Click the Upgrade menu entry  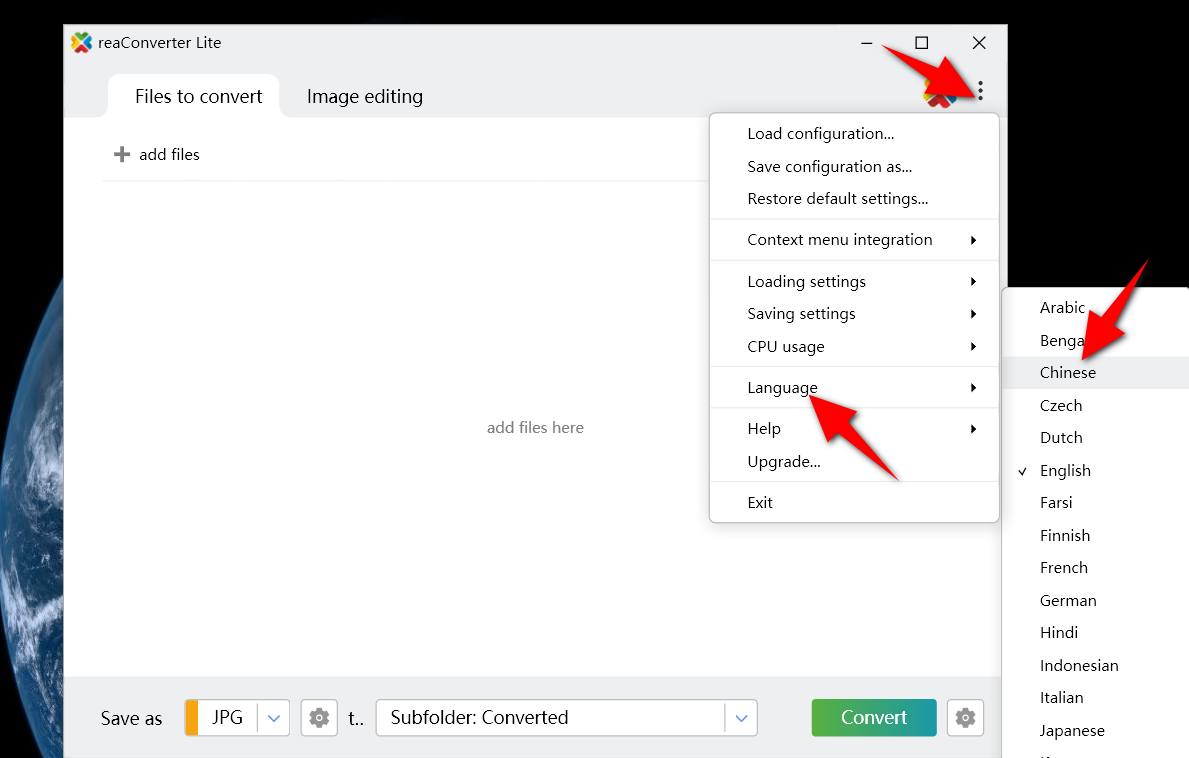(783, 461)
